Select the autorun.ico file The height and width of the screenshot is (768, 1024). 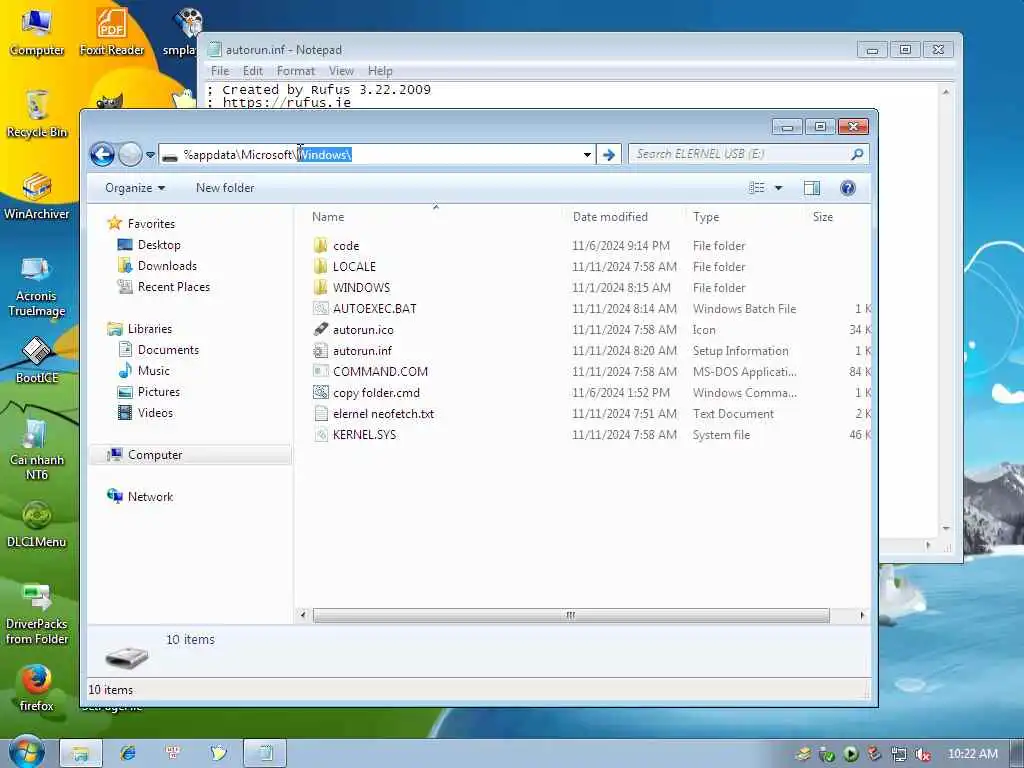coord(363,330)
